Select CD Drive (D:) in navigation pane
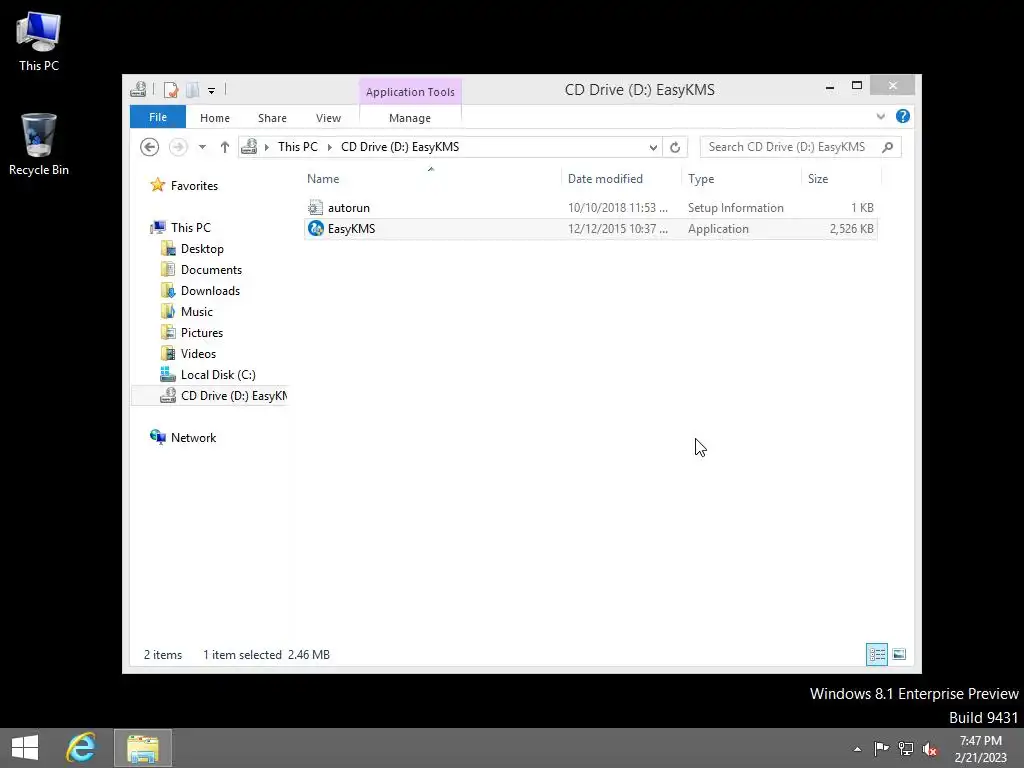Image resolution: width=1024 pixels, height=768 pixels. [x=209, y=396]
